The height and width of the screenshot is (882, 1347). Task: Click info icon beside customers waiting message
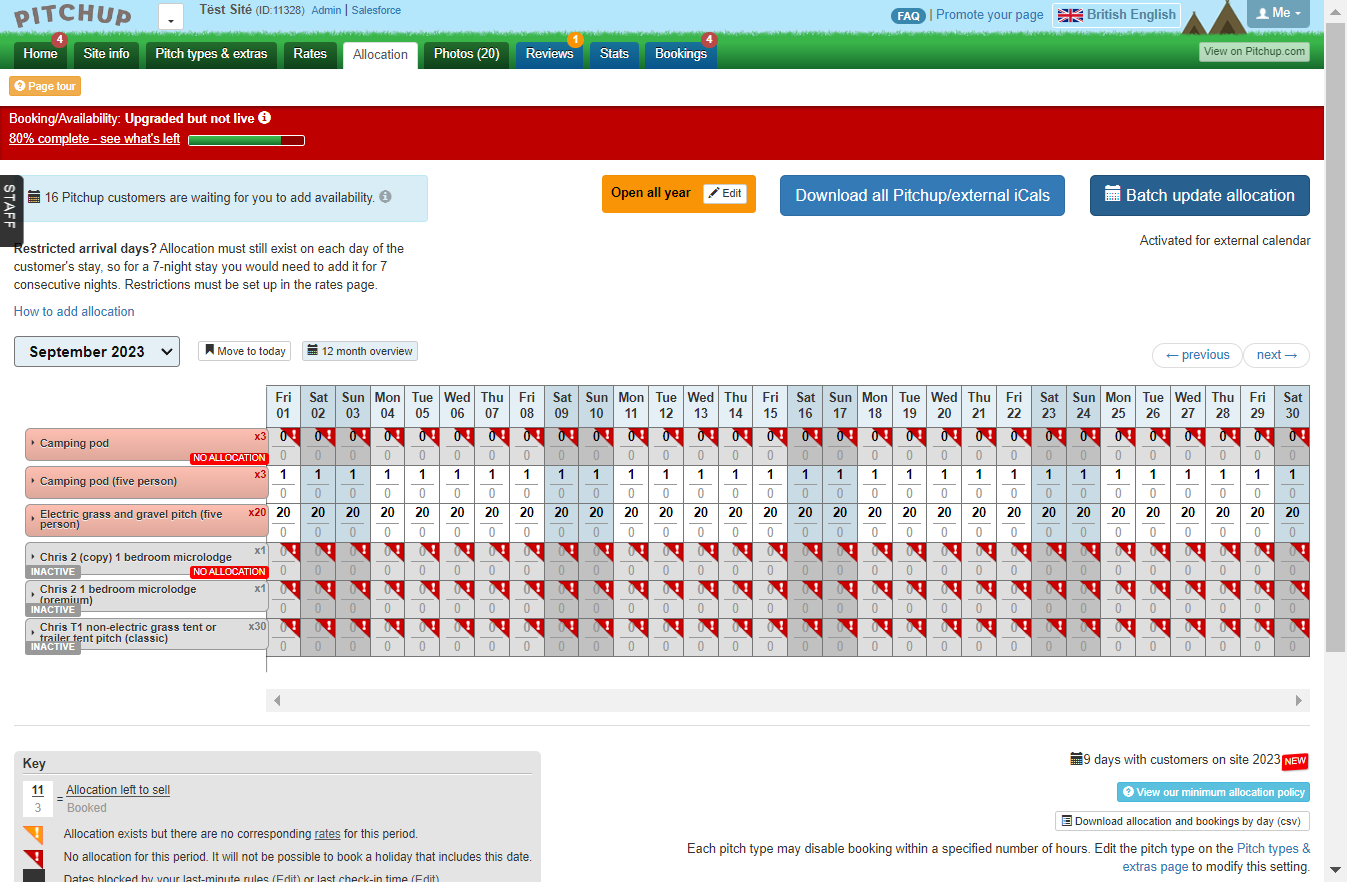coord(386,197)
